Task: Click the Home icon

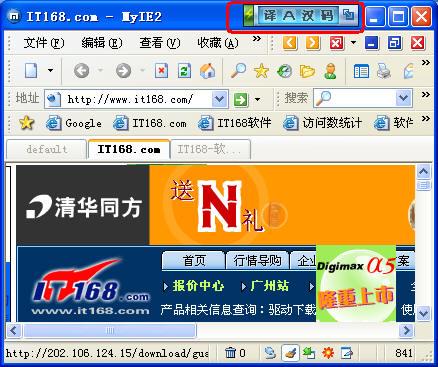Action: point(207,71)
